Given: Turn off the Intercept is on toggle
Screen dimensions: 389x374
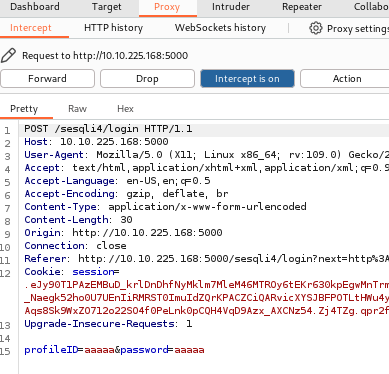Looking at the screenshot, I should (247, 79).
